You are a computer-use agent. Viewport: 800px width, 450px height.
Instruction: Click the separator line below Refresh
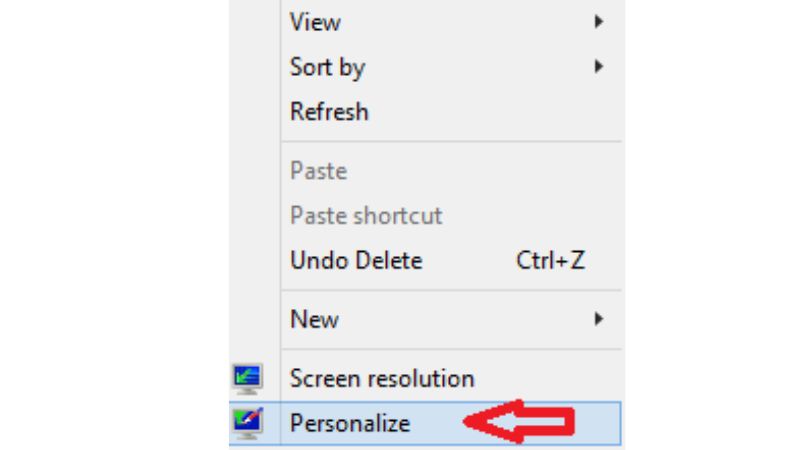click(452, 141)
